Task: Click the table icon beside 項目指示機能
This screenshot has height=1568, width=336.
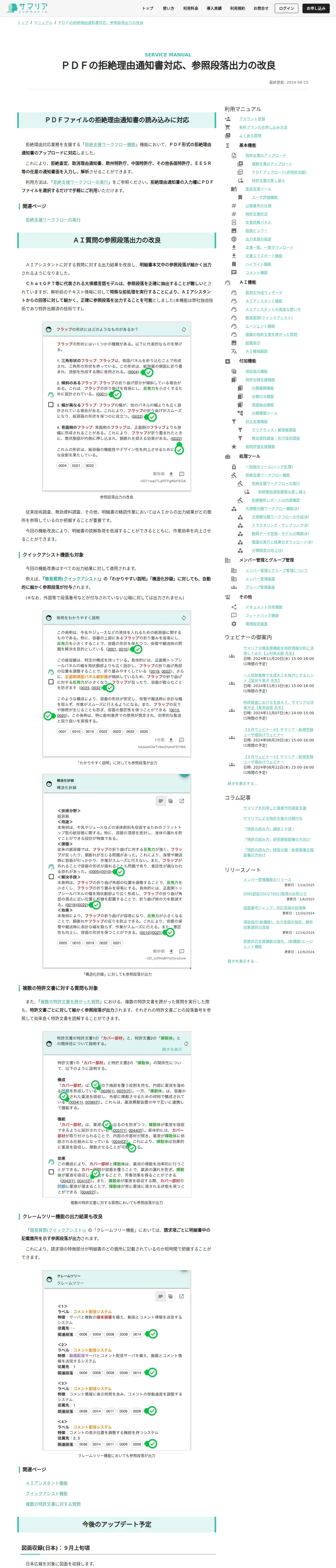Action: tap(234, 371)
